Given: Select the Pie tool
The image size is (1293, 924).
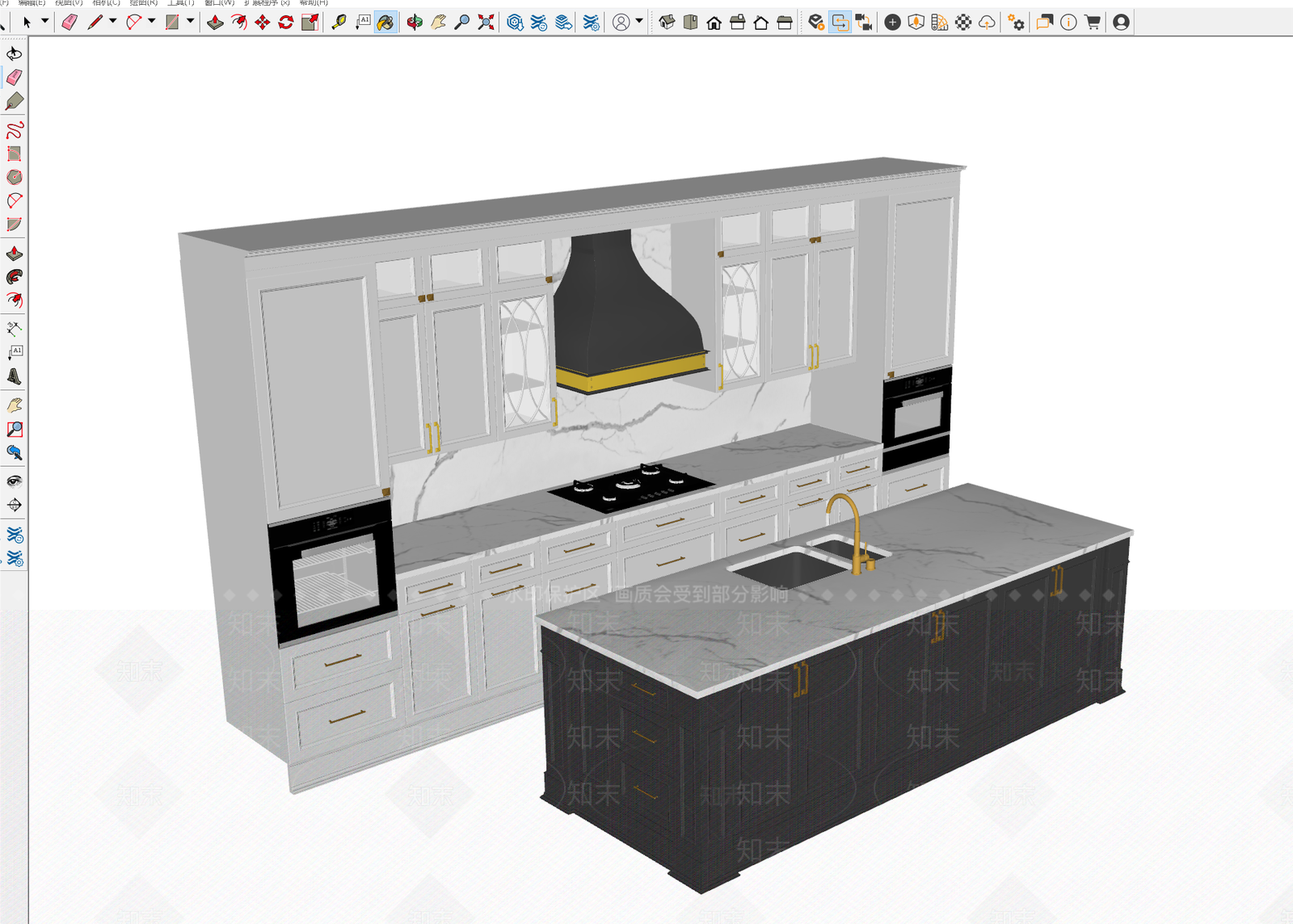Looking at the screenshot, I should tap(15, 225).
